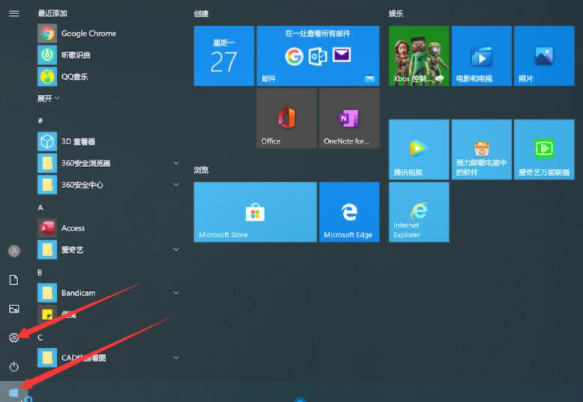Open the CAD folder icon
The image size is (583, 402).
(x=47, y=358)
